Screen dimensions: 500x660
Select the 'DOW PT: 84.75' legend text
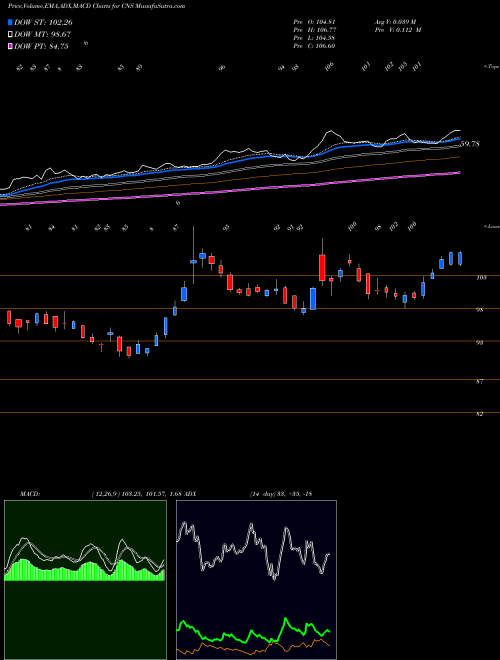(41, 46)
